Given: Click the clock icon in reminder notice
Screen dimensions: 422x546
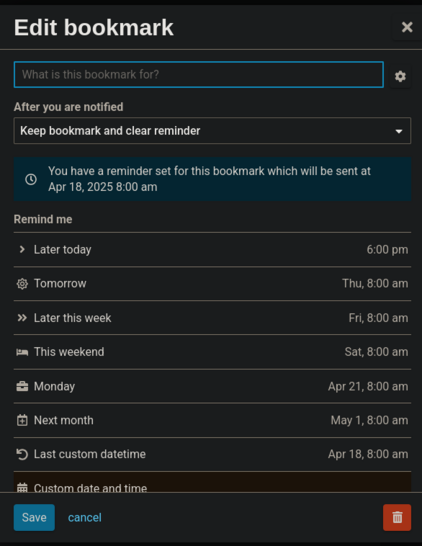Looking at the screenshot, I should (x=31, y=179).
